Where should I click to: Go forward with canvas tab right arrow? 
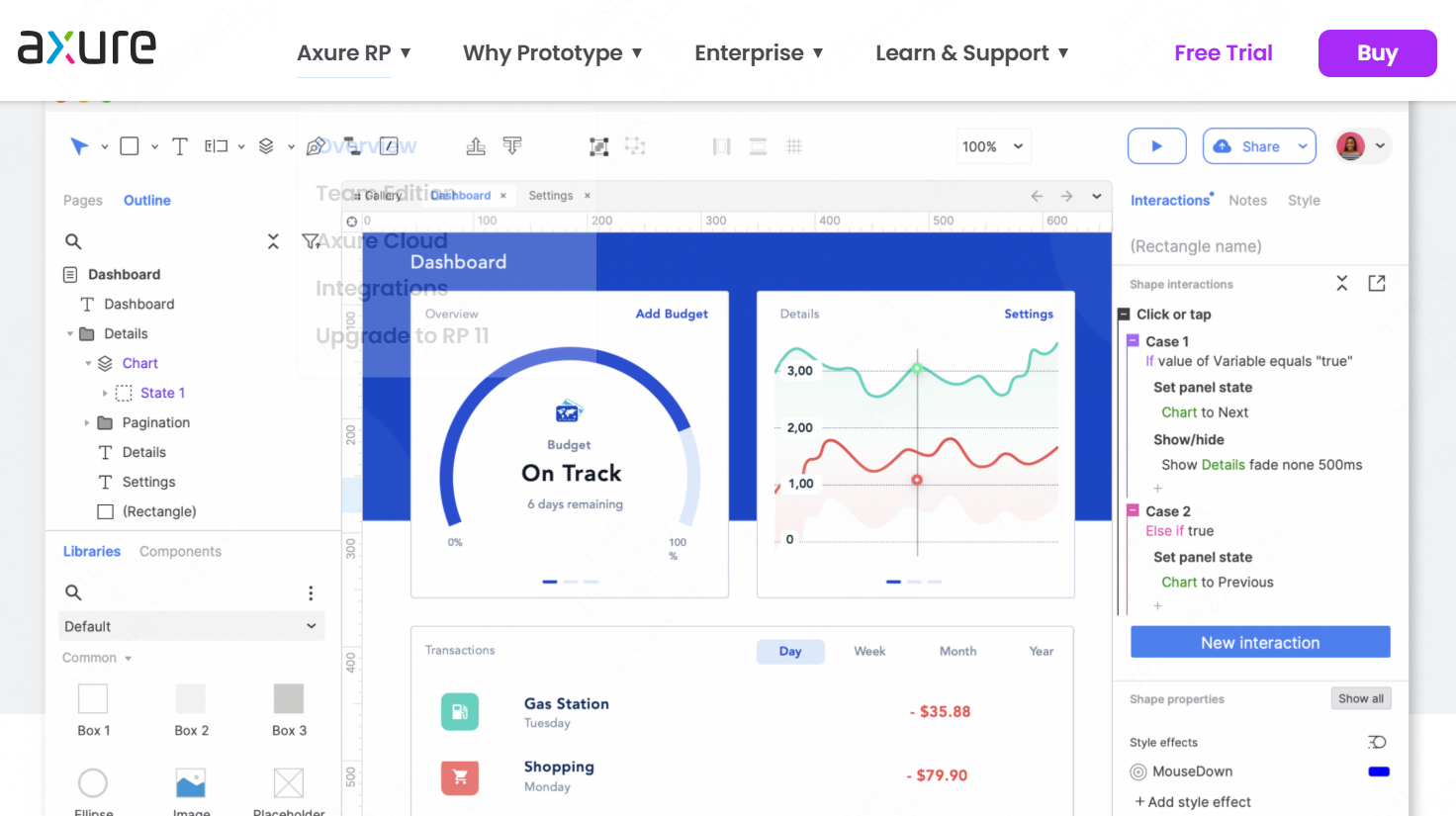(1066, 196)
